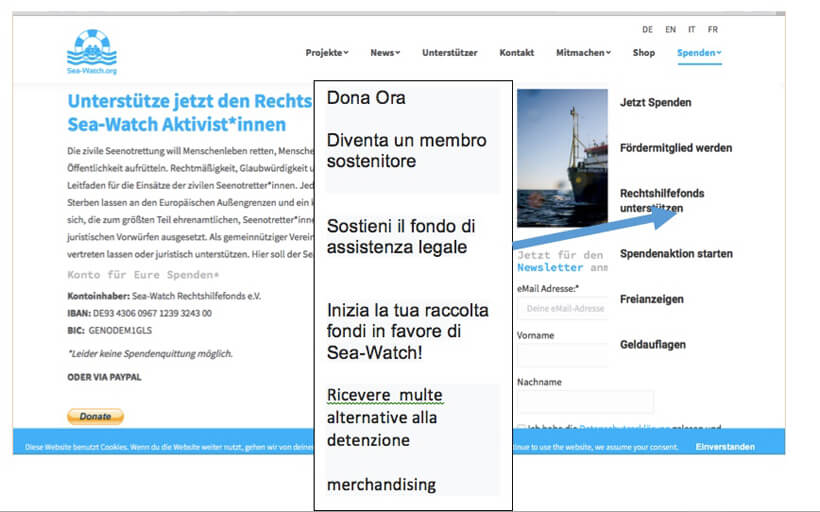Click the Kontoinhaber Sea-Watch Rechtshilfefonds line
The image size is (820, 512).
164,296
